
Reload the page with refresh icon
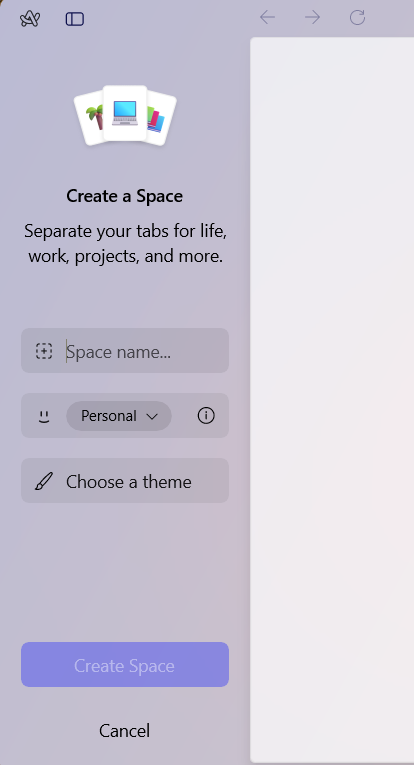(357, 18)
